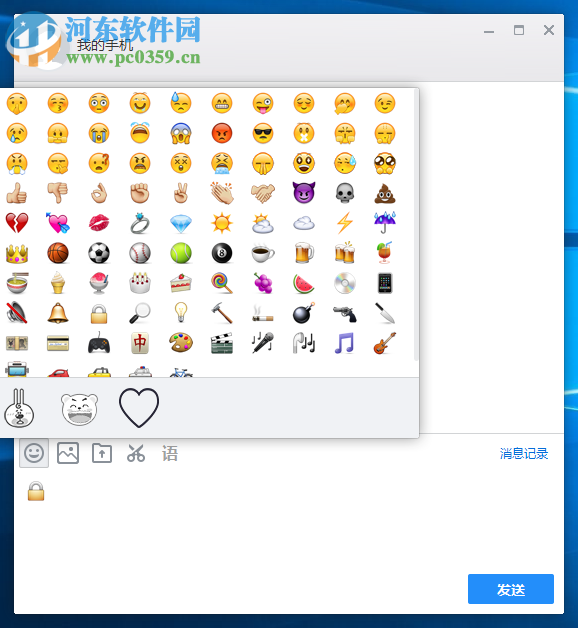Insert the mahjong 中 tile emoji

tap(140, 343)
